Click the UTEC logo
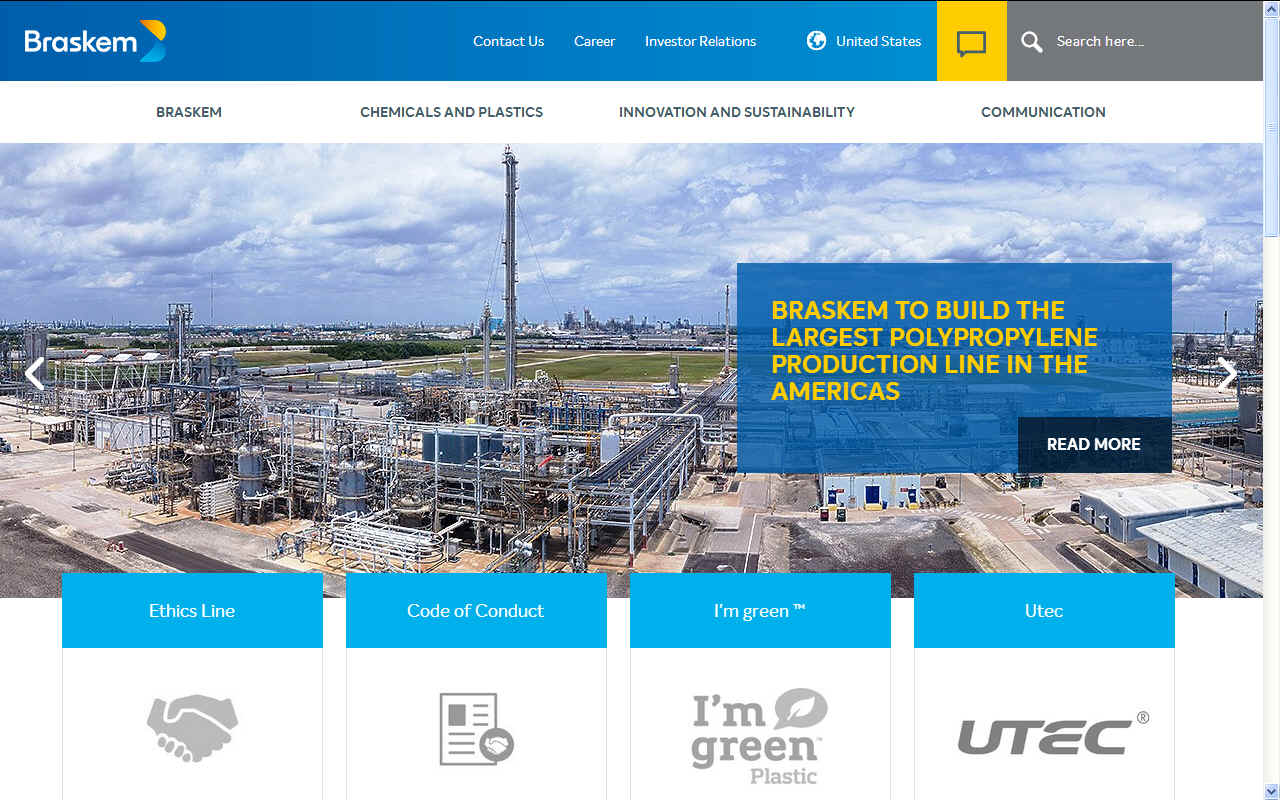Viewport: 1280px width, 800px height. click(x=1053, y=735)
